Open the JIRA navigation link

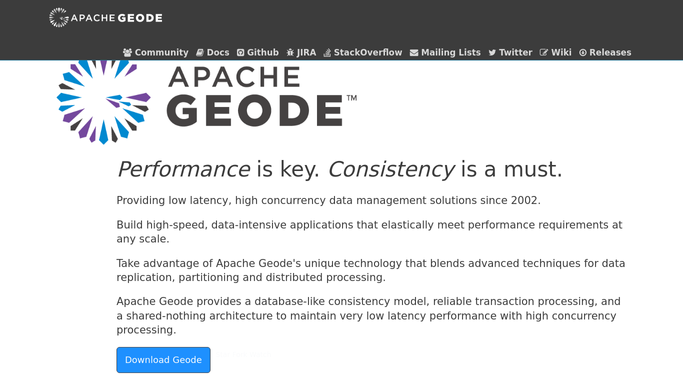click(306, 53)
